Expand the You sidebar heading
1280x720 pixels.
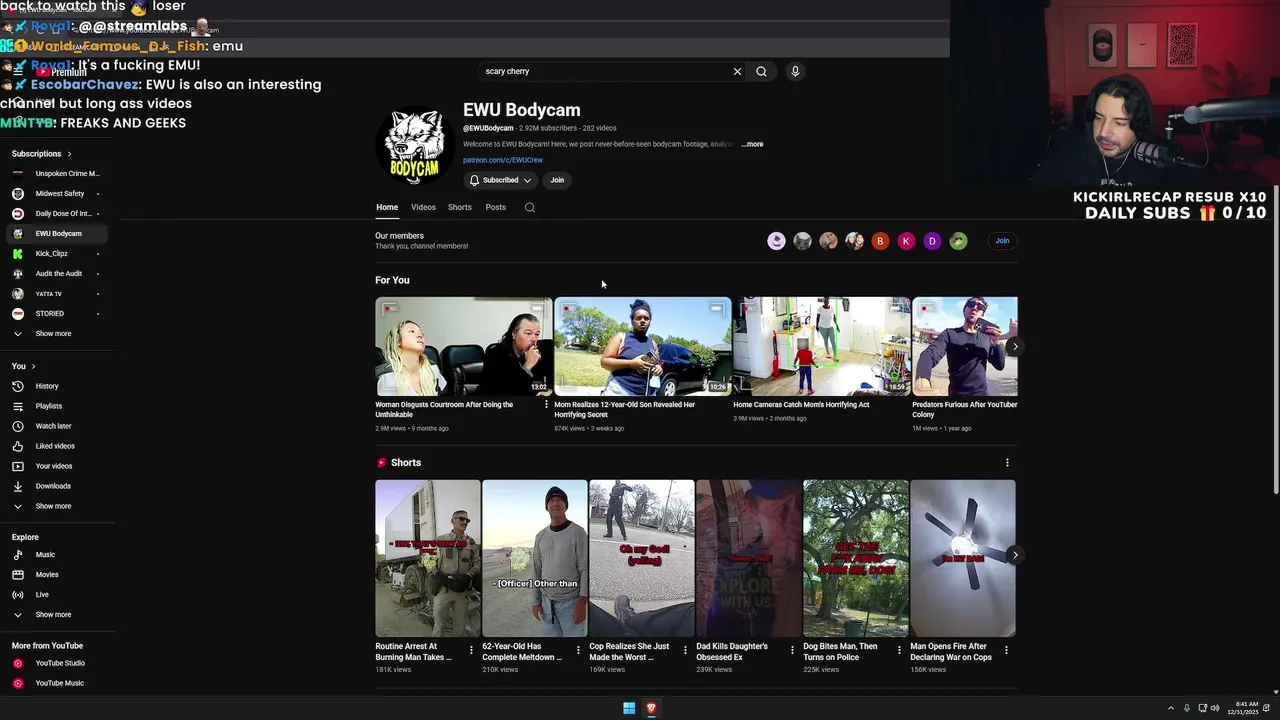[24, 367]
